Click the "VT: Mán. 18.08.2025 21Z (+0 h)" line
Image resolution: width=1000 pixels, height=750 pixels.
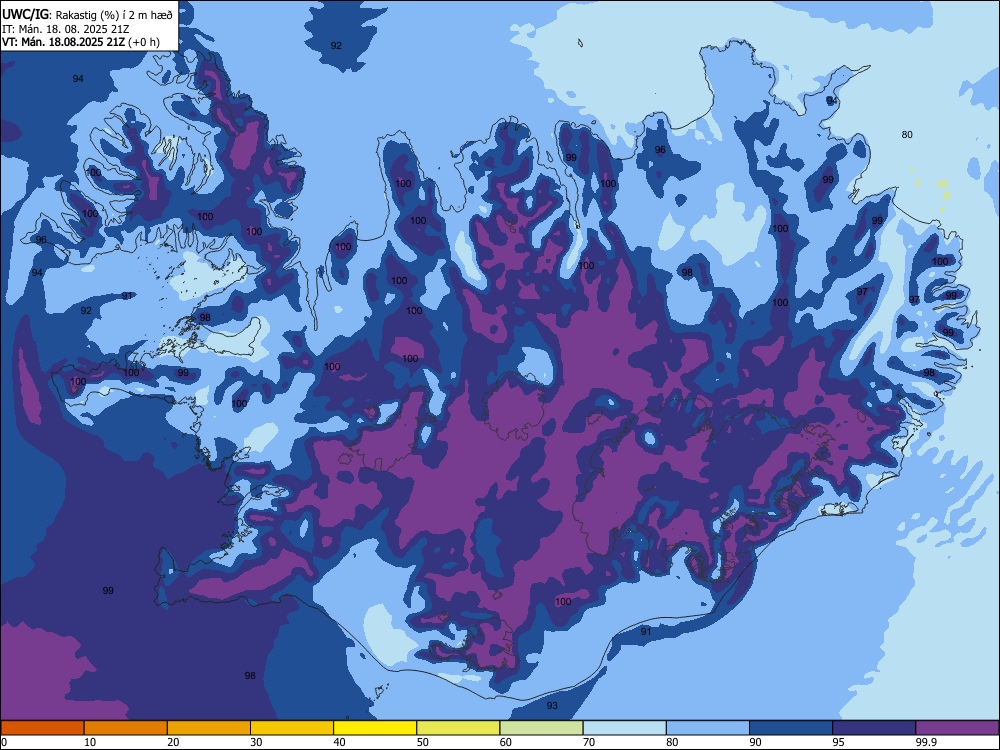81,42
